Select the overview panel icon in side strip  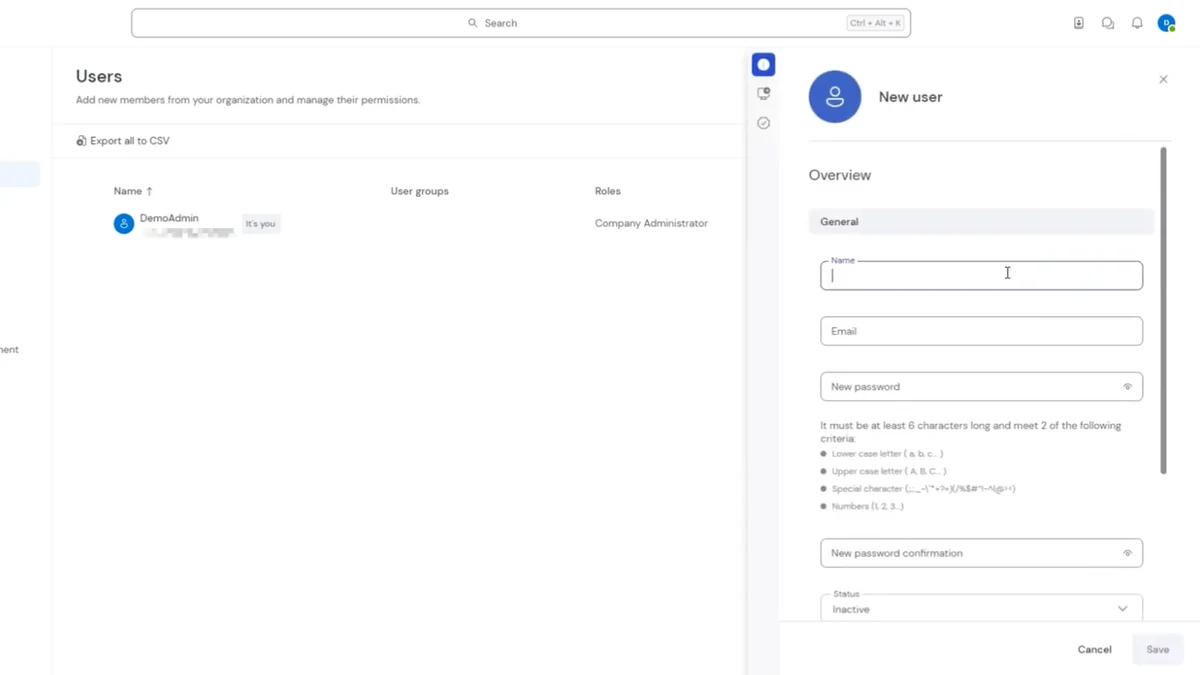764,65
